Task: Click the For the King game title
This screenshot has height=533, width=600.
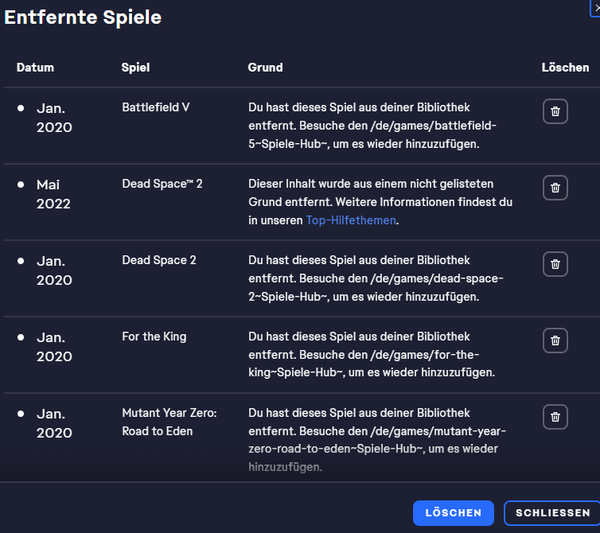Action: 154,337
